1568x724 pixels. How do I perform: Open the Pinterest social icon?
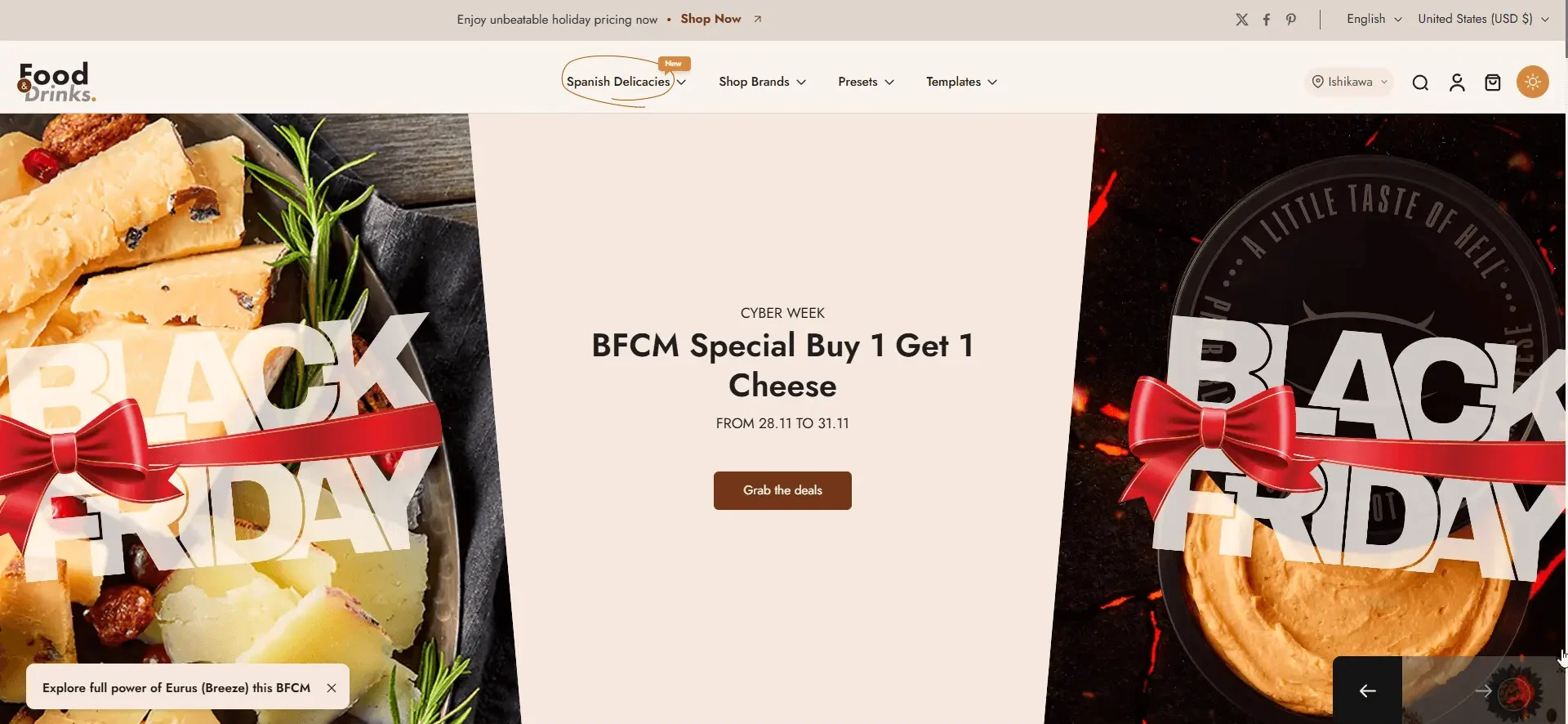pos(1290,20)
